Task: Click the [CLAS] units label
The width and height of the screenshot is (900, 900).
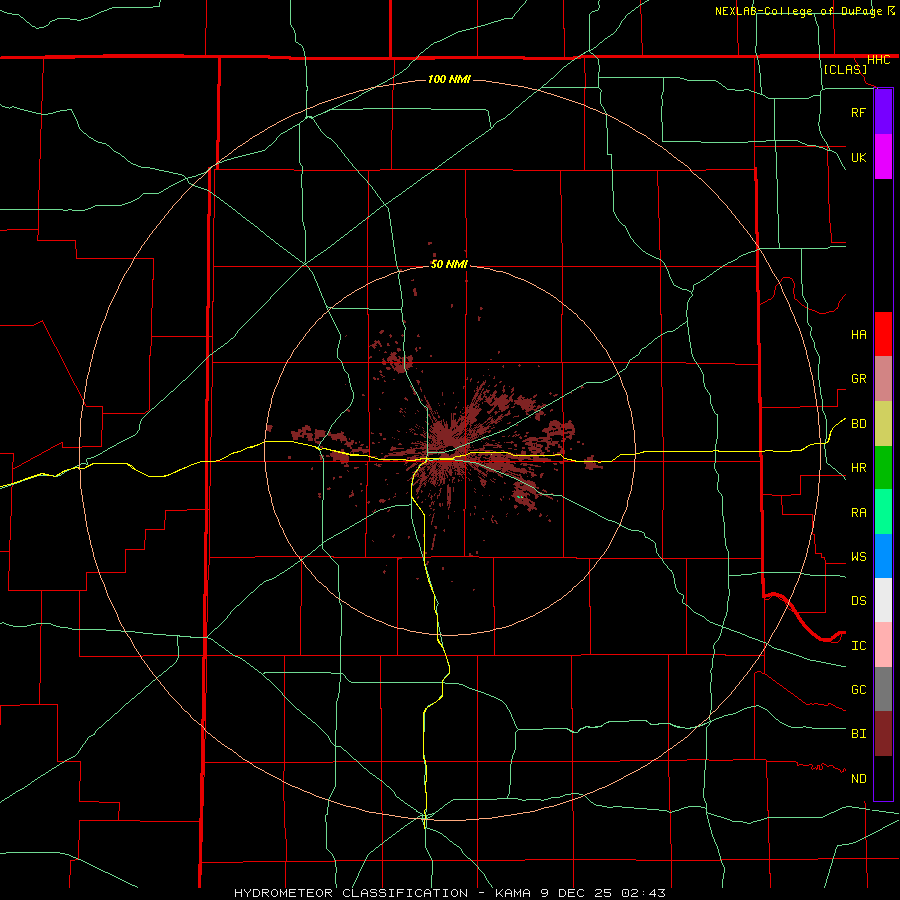Action: pos(845,69)
